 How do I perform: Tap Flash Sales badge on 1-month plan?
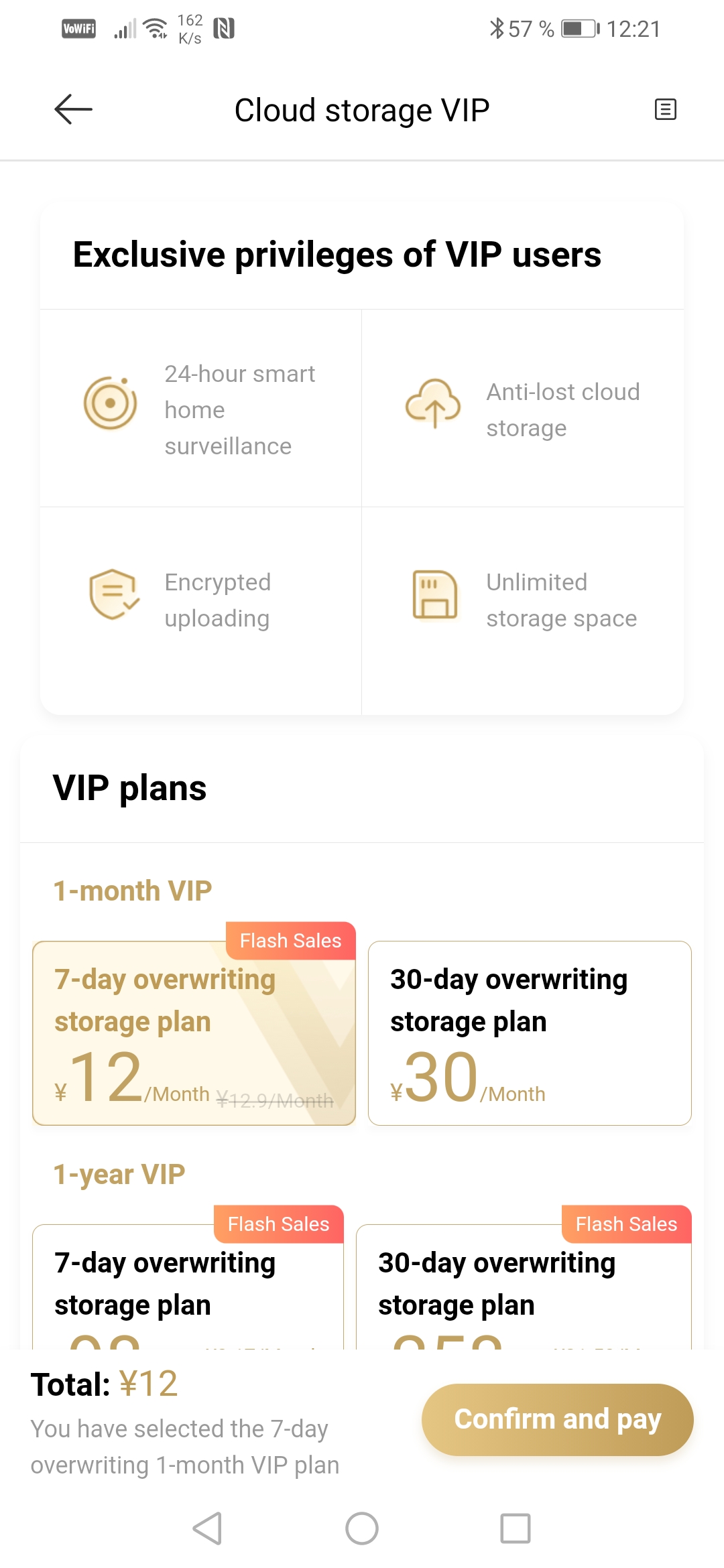pos(290,941)
